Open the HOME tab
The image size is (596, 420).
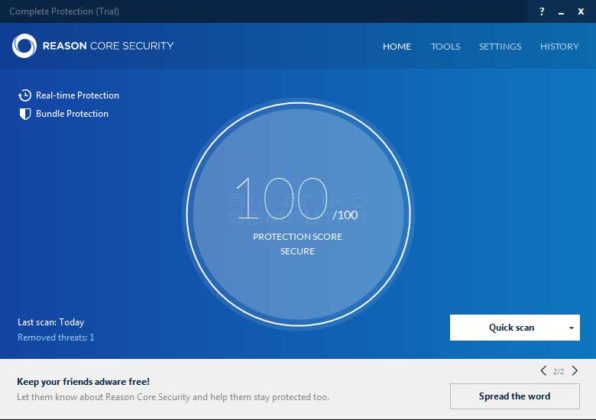point(397,47)
